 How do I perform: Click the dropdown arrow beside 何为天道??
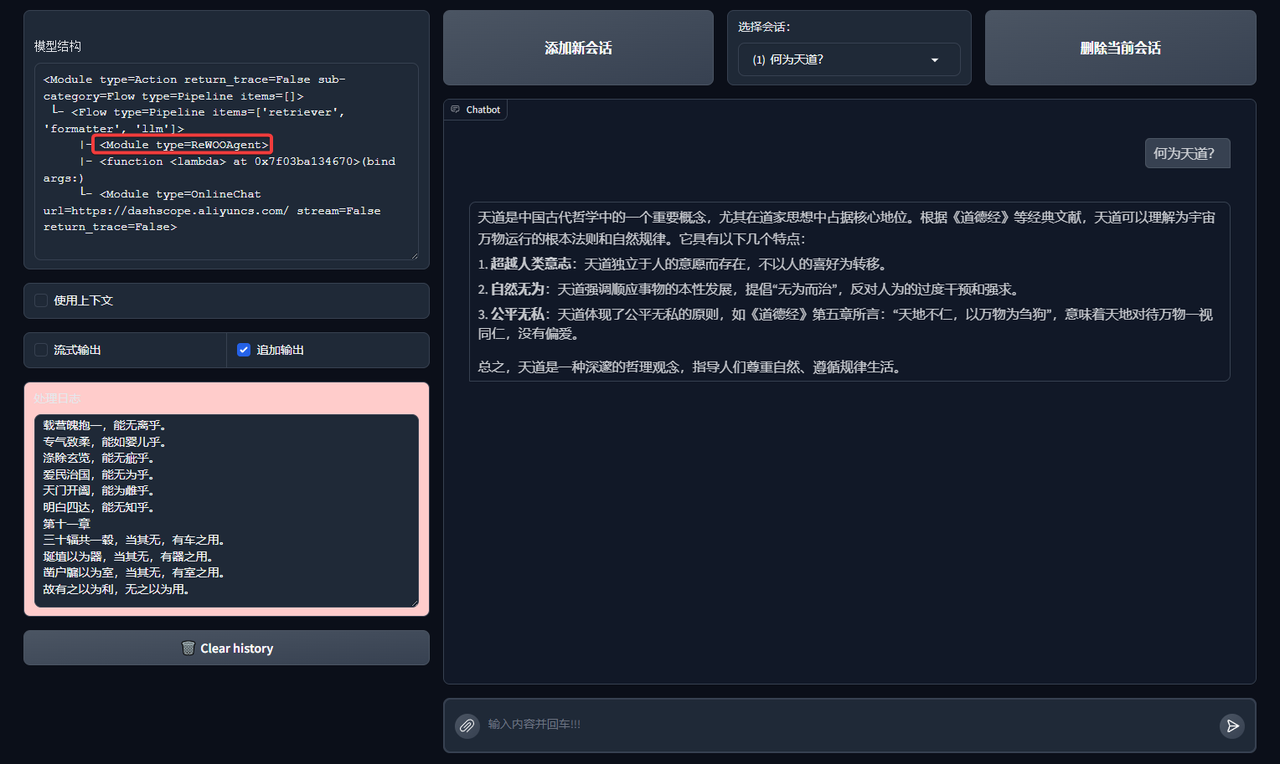click(x=935, y=60)
